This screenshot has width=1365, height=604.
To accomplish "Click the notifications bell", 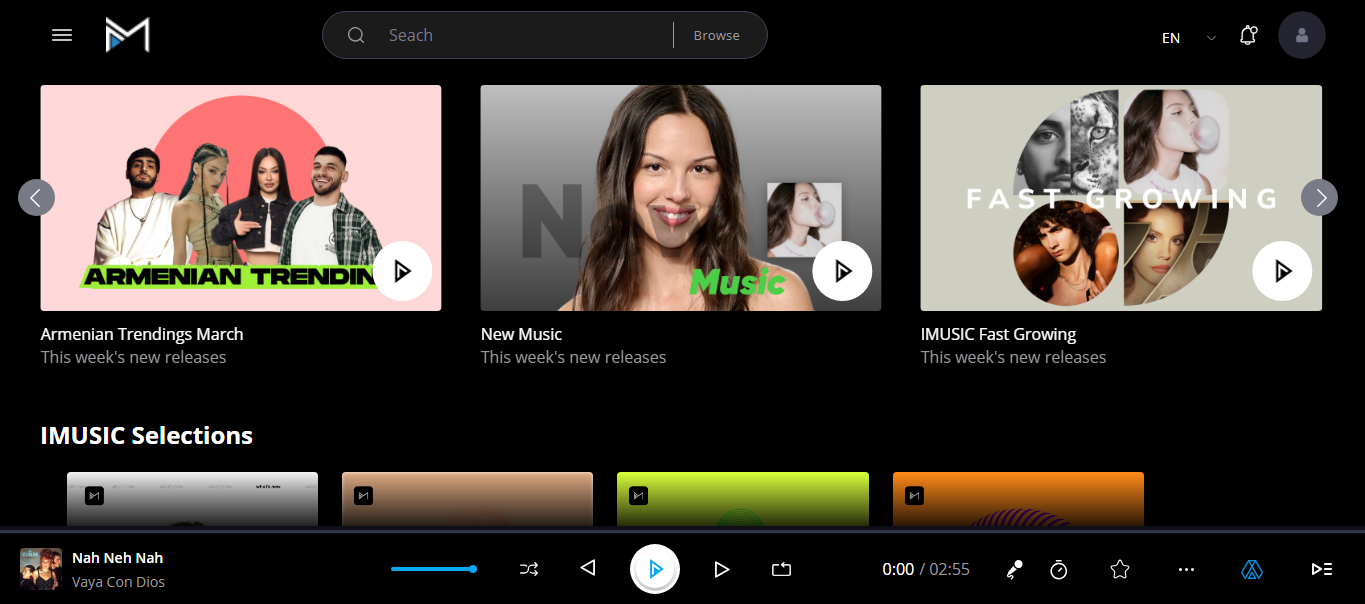I will point(1247,34).
